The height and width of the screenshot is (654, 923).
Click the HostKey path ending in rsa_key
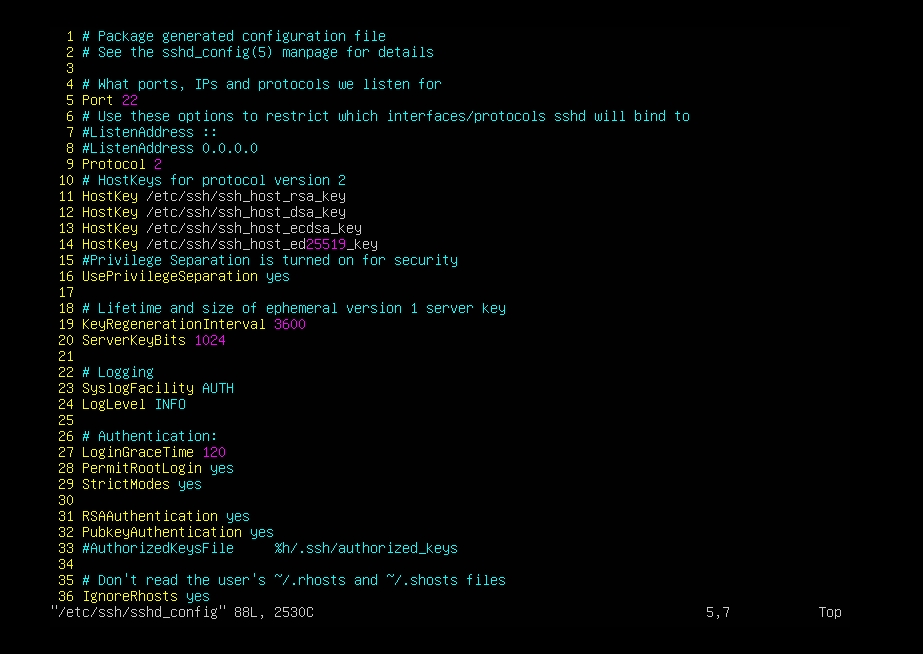tap(245, 196)
